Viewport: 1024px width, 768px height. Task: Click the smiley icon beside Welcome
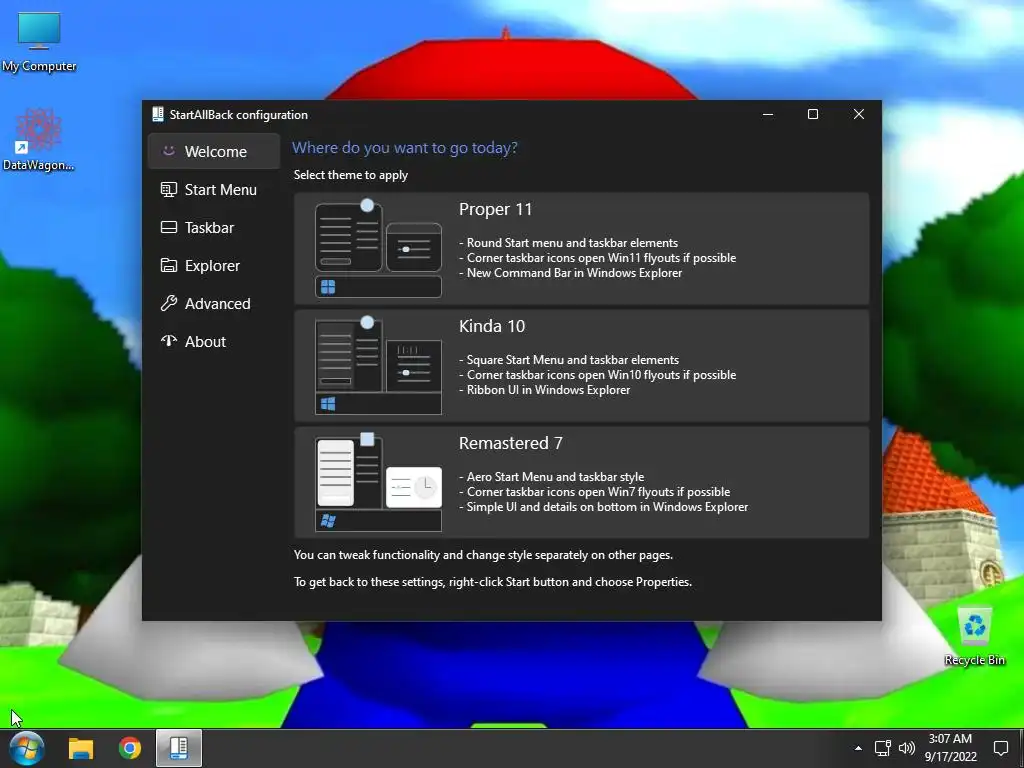click(168, 151)
